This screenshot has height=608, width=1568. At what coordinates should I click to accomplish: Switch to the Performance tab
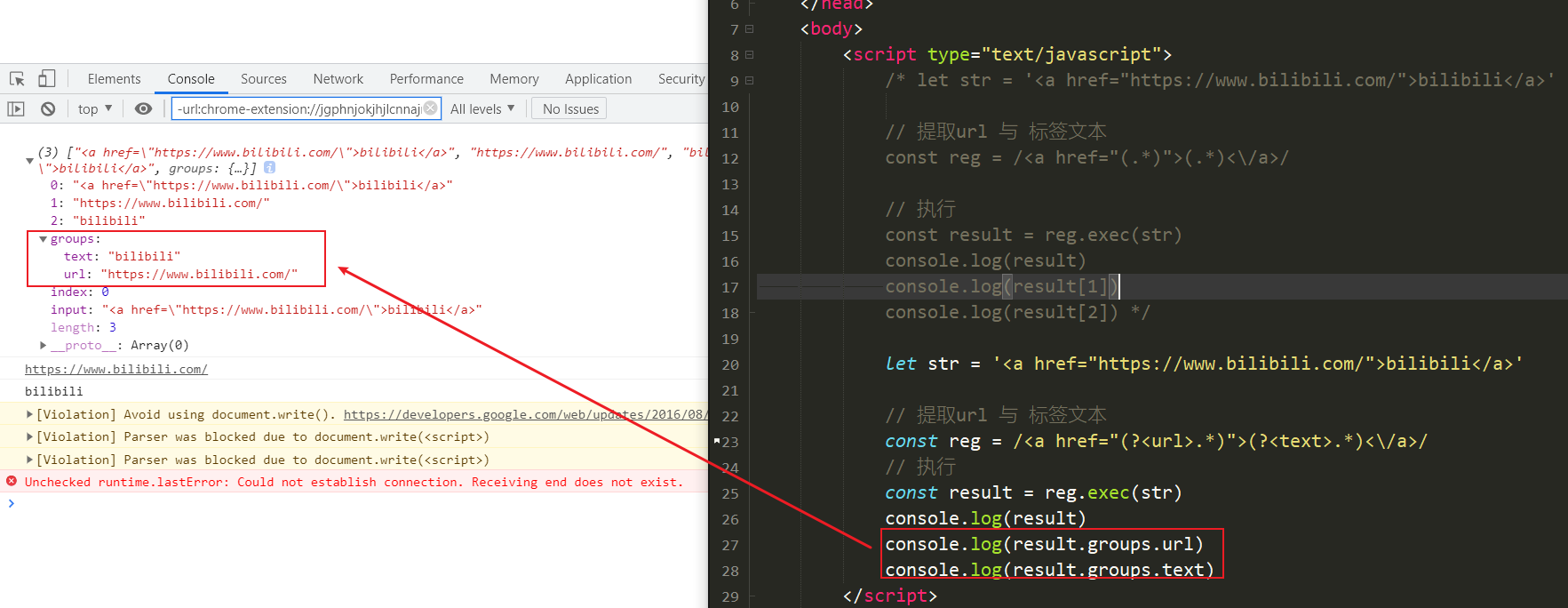426,79
